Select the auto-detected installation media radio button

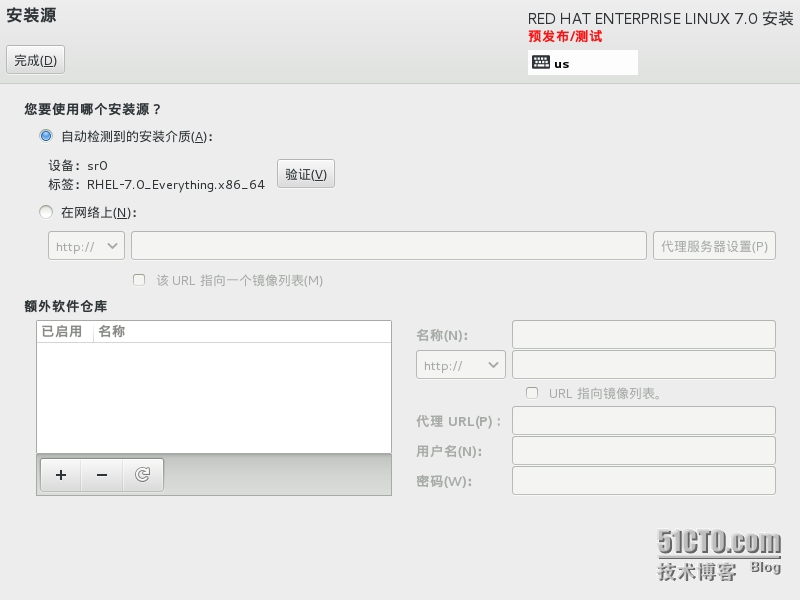click(46, 136)
